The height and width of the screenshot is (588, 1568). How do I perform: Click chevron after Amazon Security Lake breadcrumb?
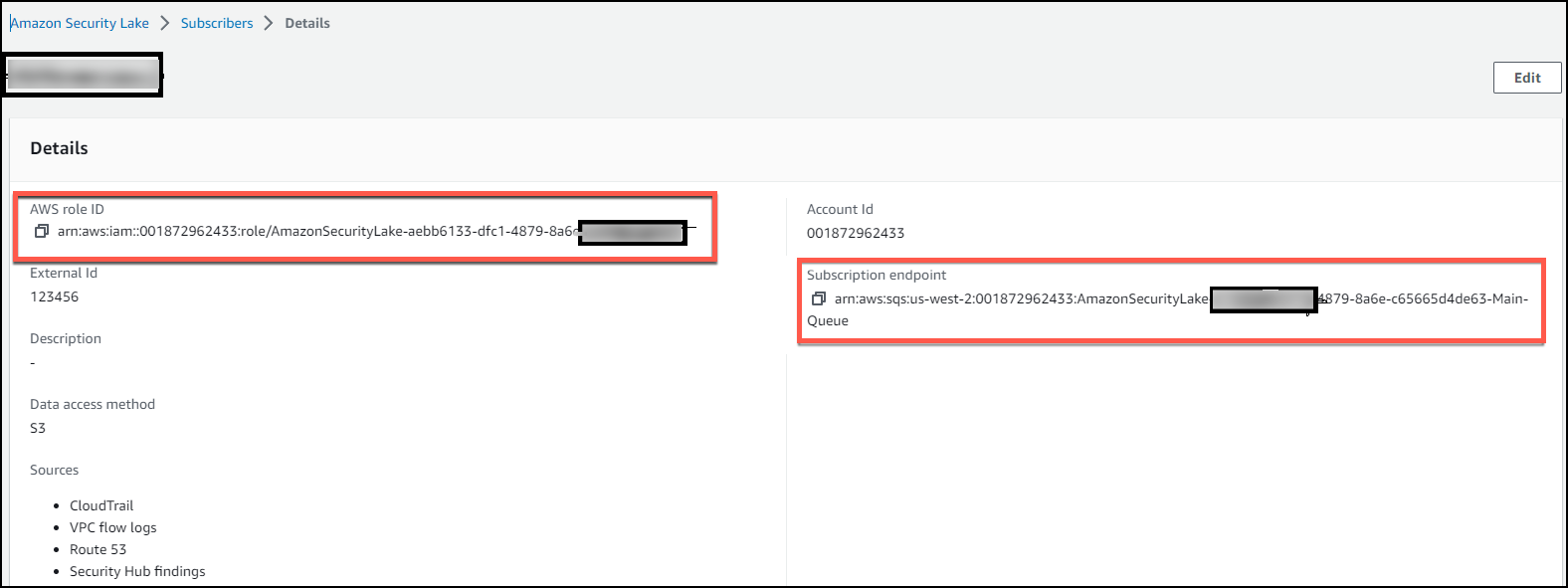click(x=165, y=23)
